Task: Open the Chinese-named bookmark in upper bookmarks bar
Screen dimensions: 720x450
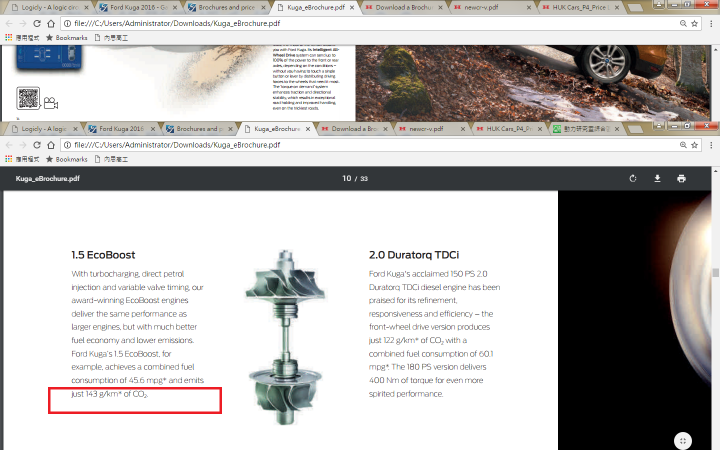Action: coord(111,37)
